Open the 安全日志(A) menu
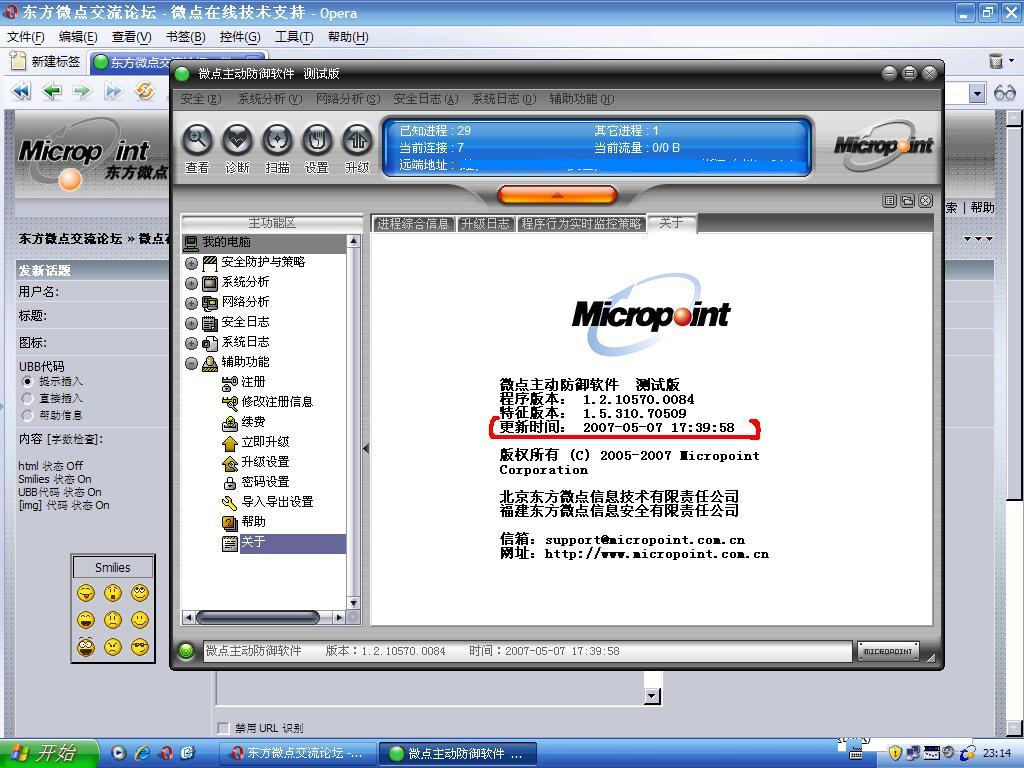 click(x=426, y=99)
